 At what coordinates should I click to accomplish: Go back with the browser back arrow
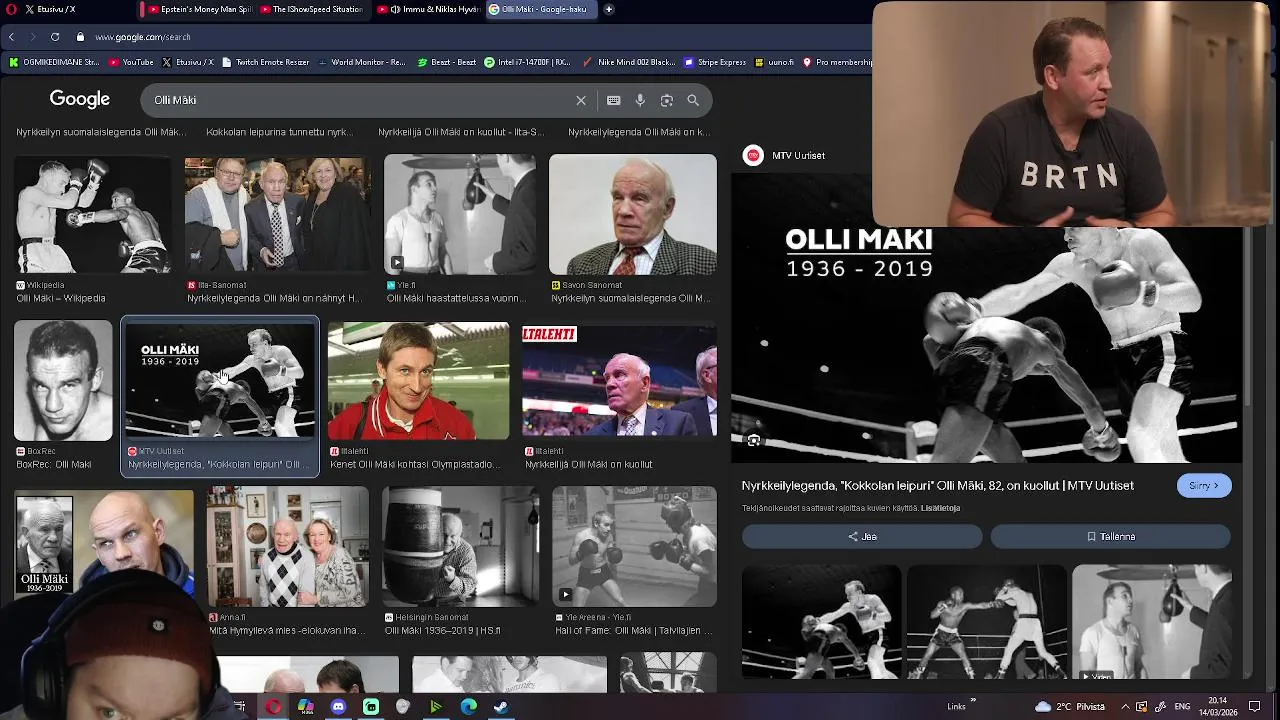tap(11, 37)
